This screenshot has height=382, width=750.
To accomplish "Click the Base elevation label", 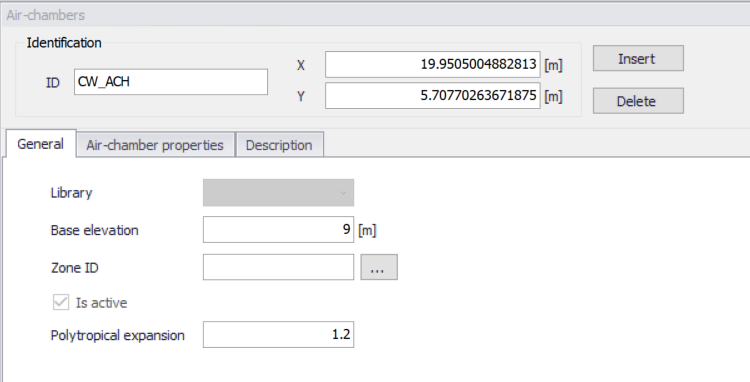I will click(x=95, y=230).
